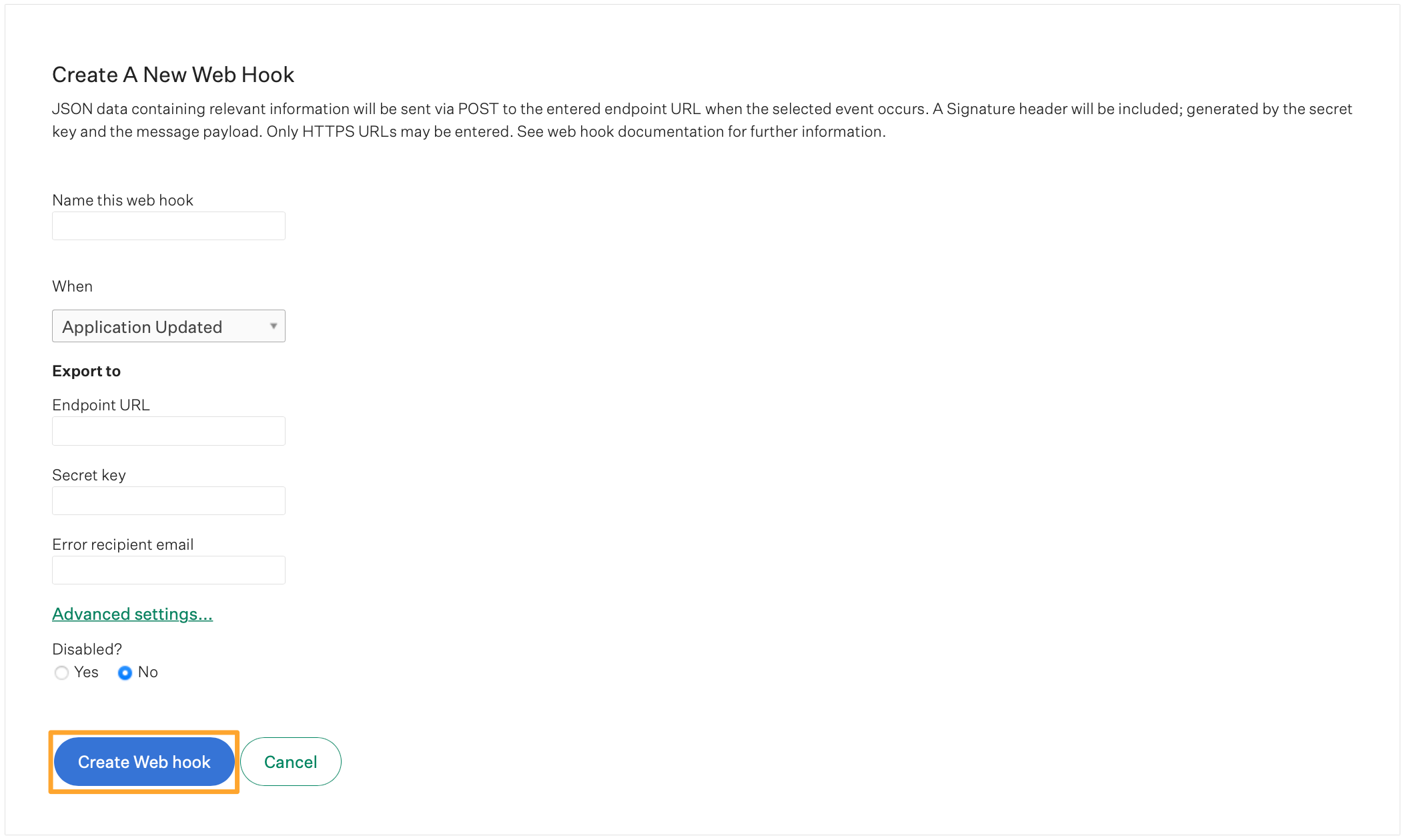This screenshot has width=1407, height=840.
Task: Click the Secret key input field
Action: coord(168,500)
